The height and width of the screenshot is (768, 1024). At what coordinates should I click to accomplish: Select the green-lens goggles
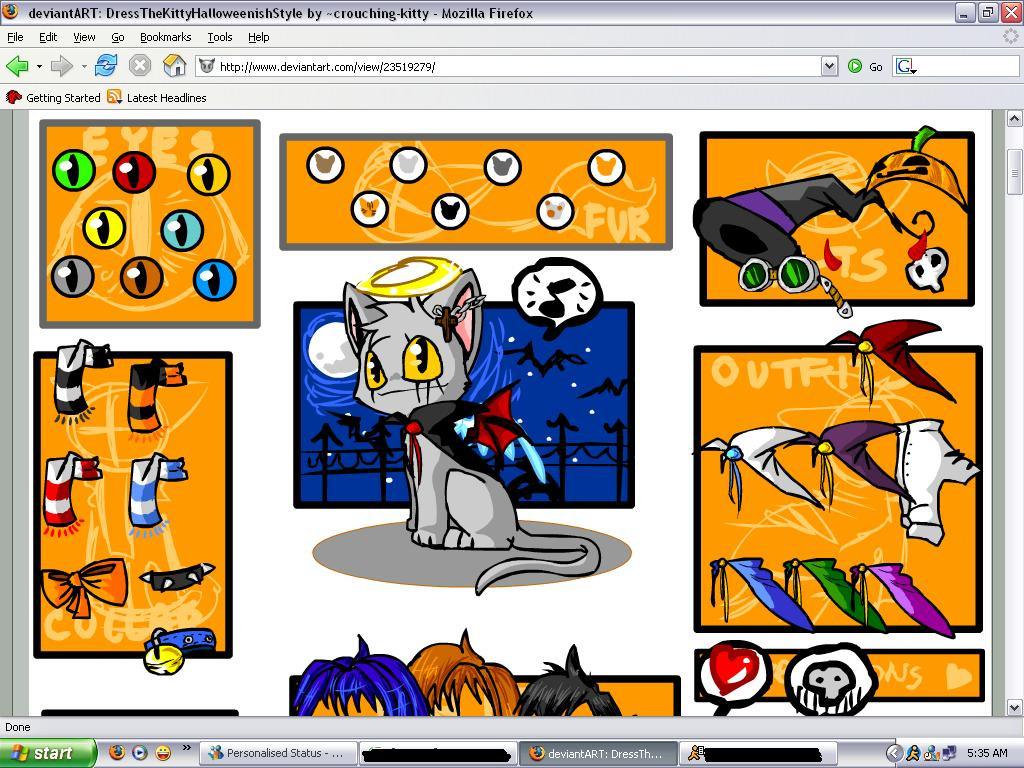(780, 273)
